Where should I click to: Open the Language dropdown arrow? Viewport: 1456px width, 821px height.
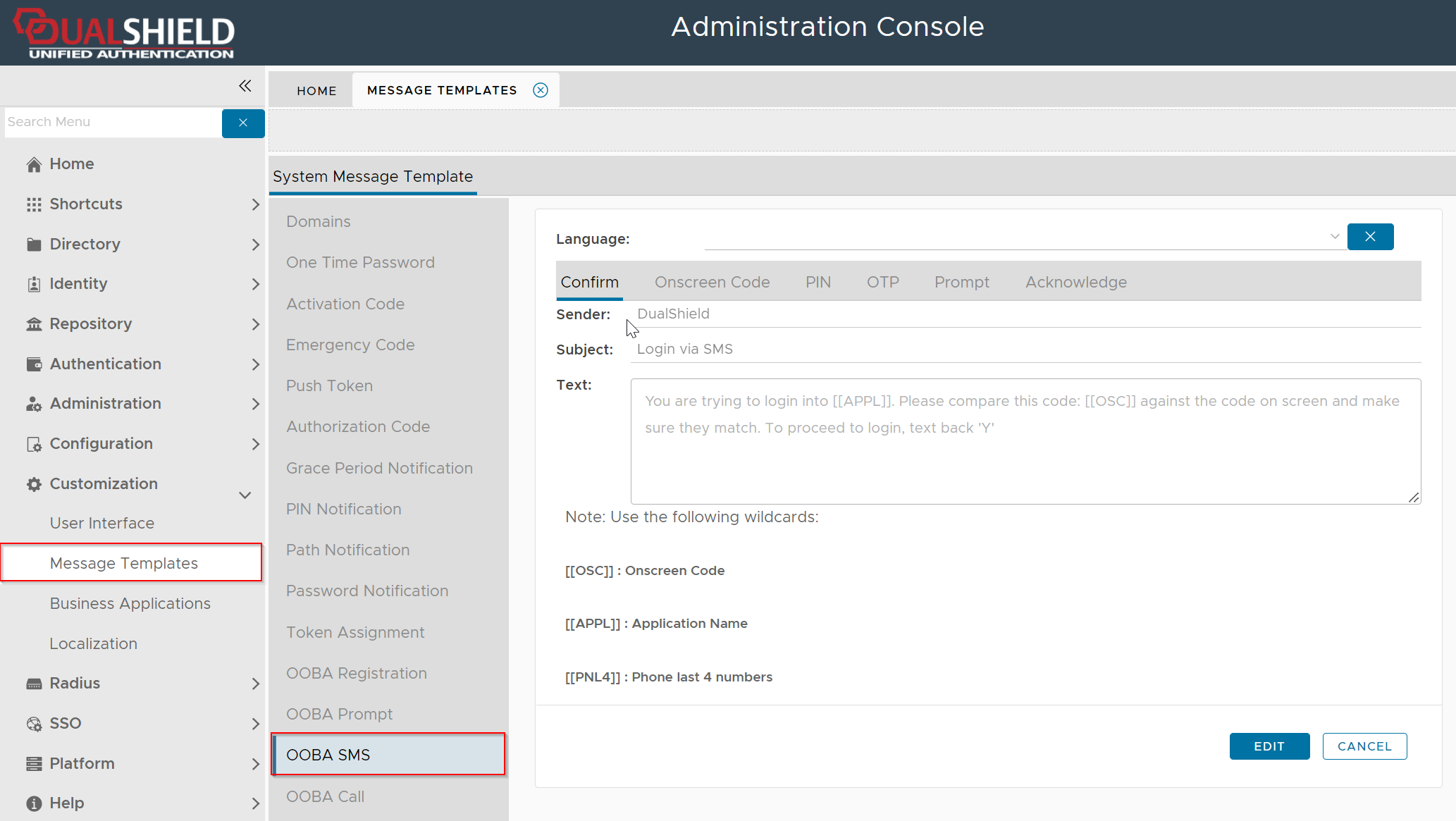tap(1334, 237)
